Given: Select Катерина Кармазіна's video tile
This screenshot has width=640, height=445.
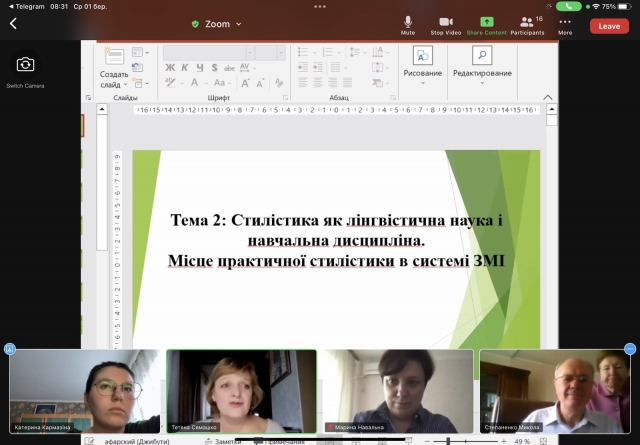Looking at the screenshot, I should [x=84, y=391].
